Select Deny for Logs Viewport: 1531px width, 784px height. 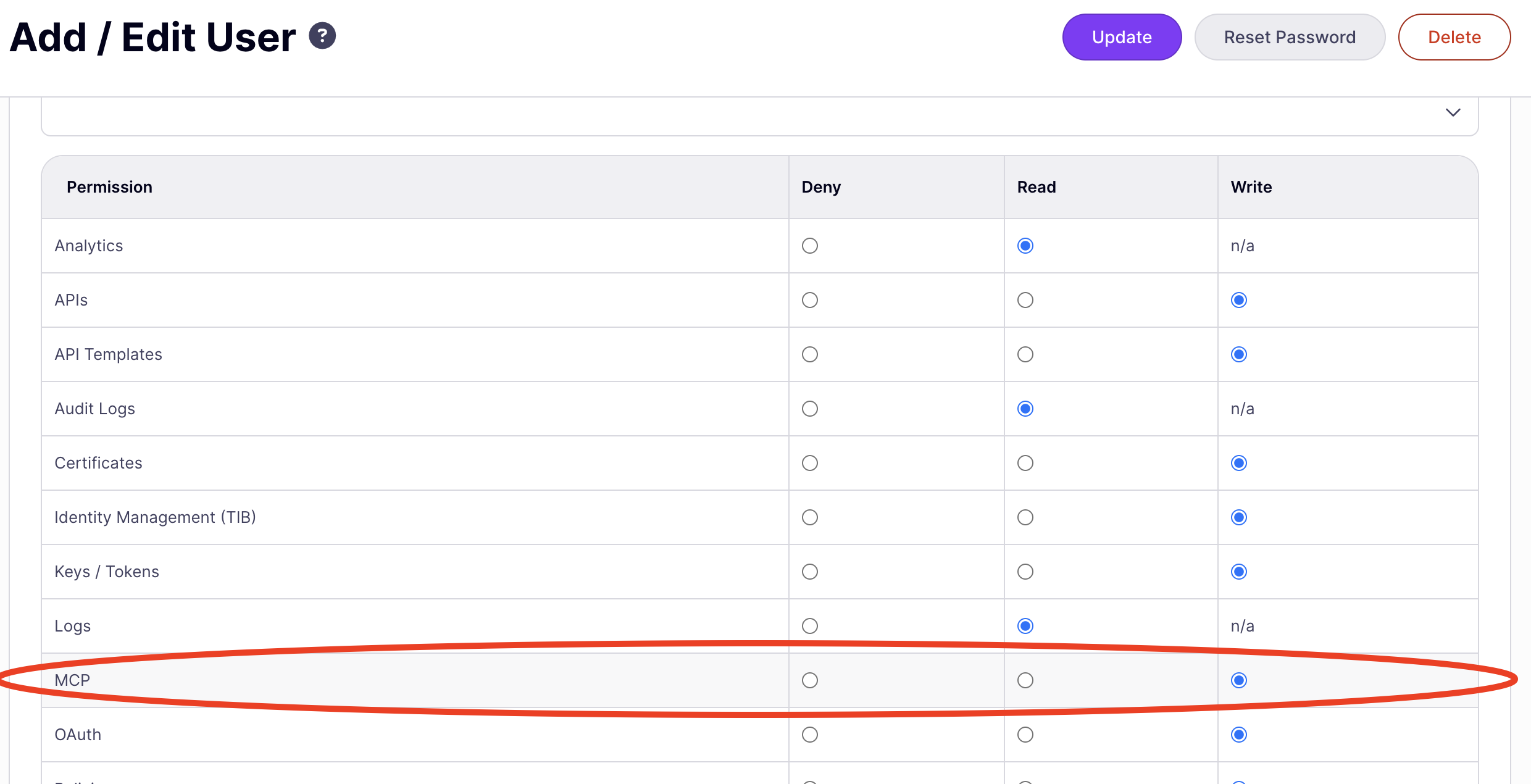pos(810,626)
